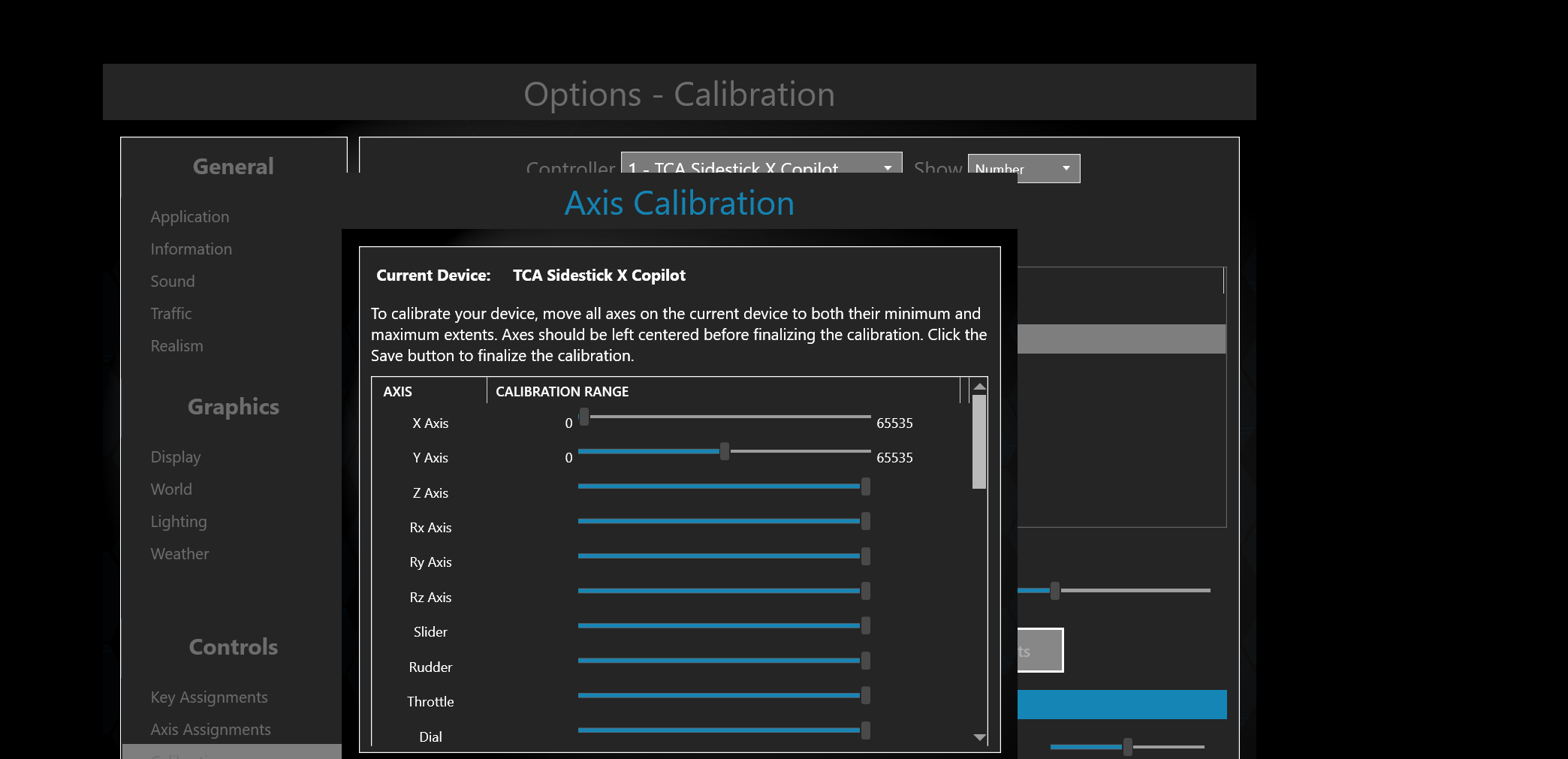Viewport: 1568px width, 759px height.
Task: Click the X Axis calibration slider
Action: (x=725, y=417)
